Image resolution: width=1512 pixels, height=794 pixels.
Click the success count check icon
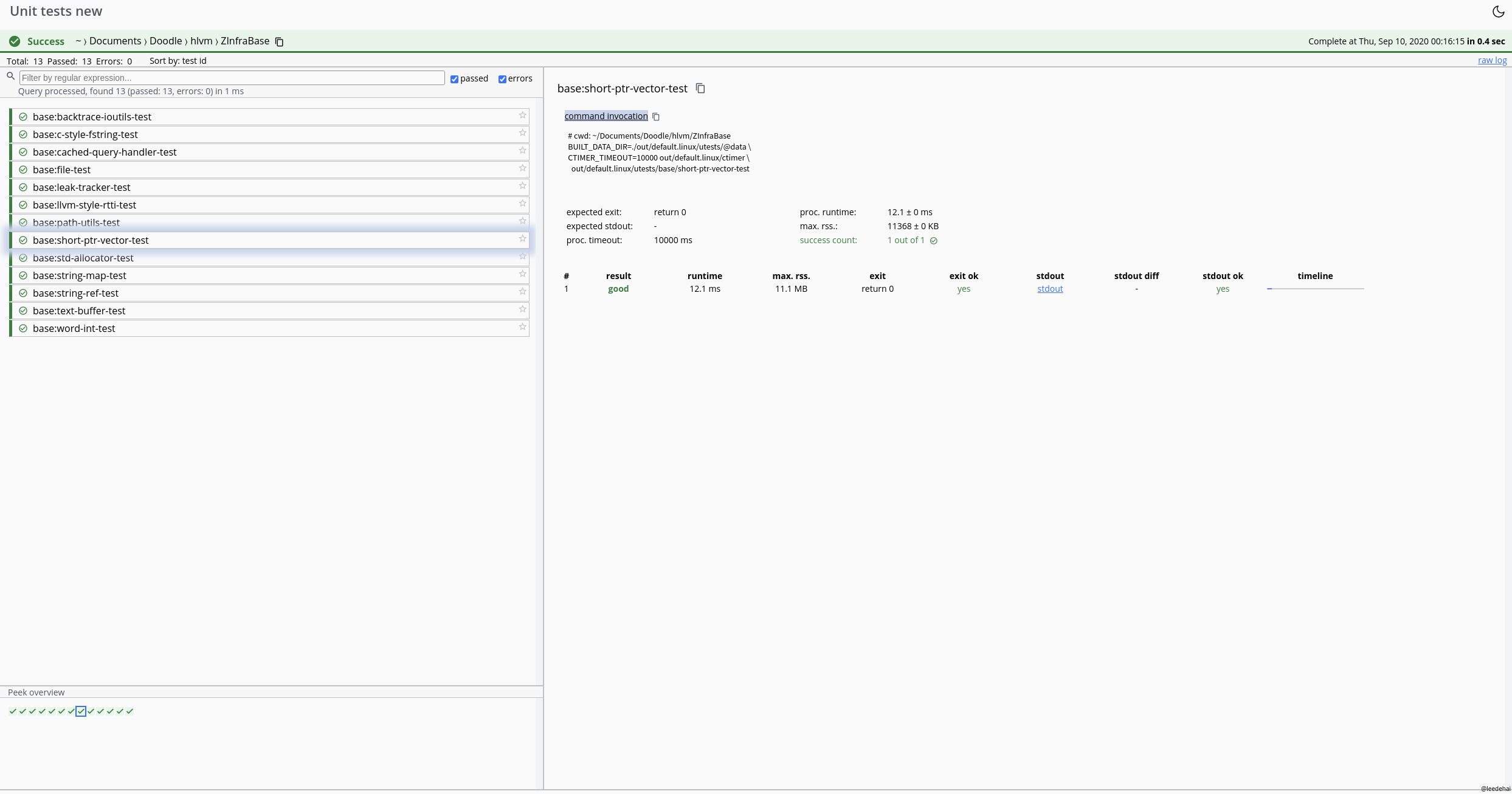(934, 241)
